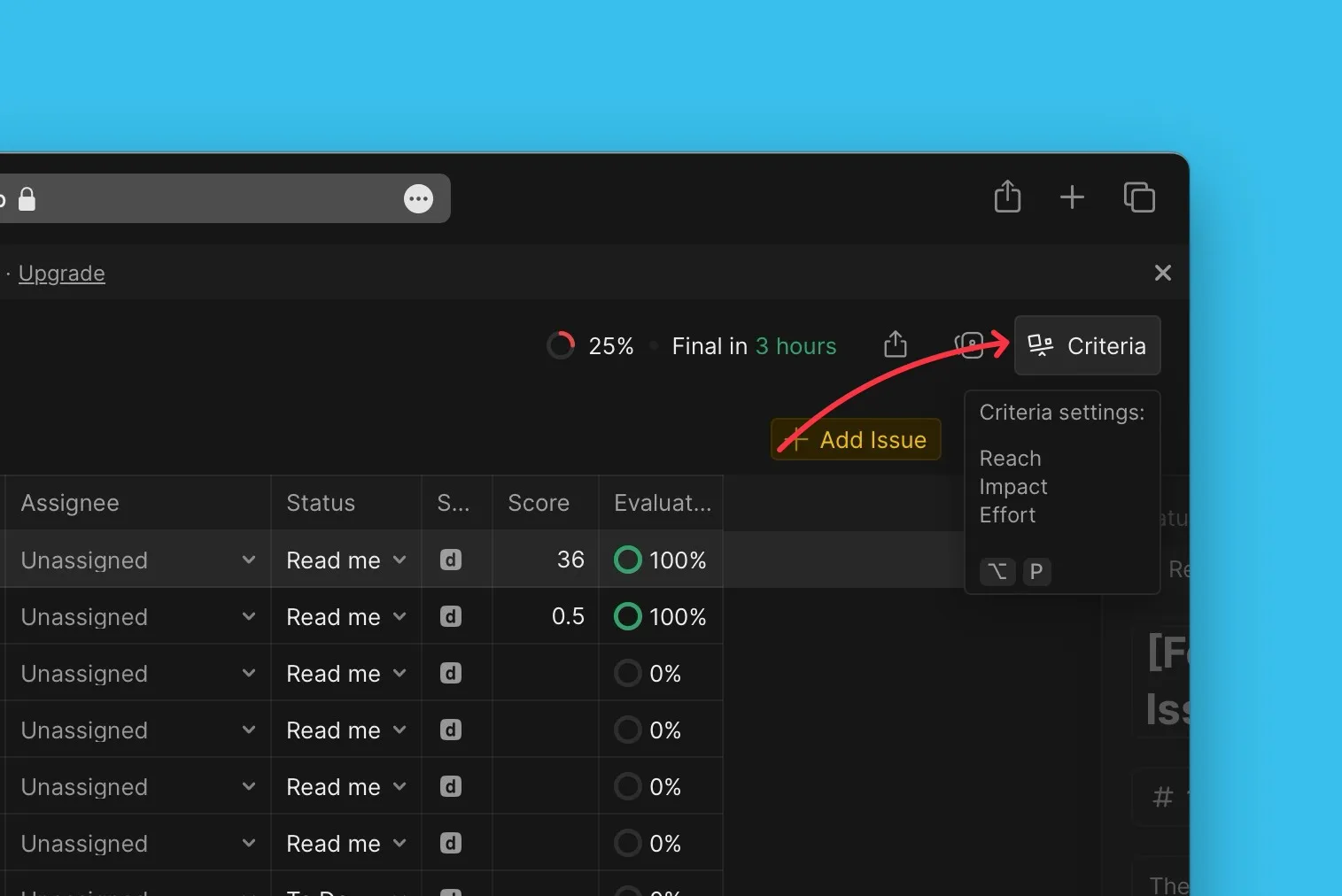Click the 100% evaluation circle in first row
The image size is (1342, 896).
coord(627,560)
